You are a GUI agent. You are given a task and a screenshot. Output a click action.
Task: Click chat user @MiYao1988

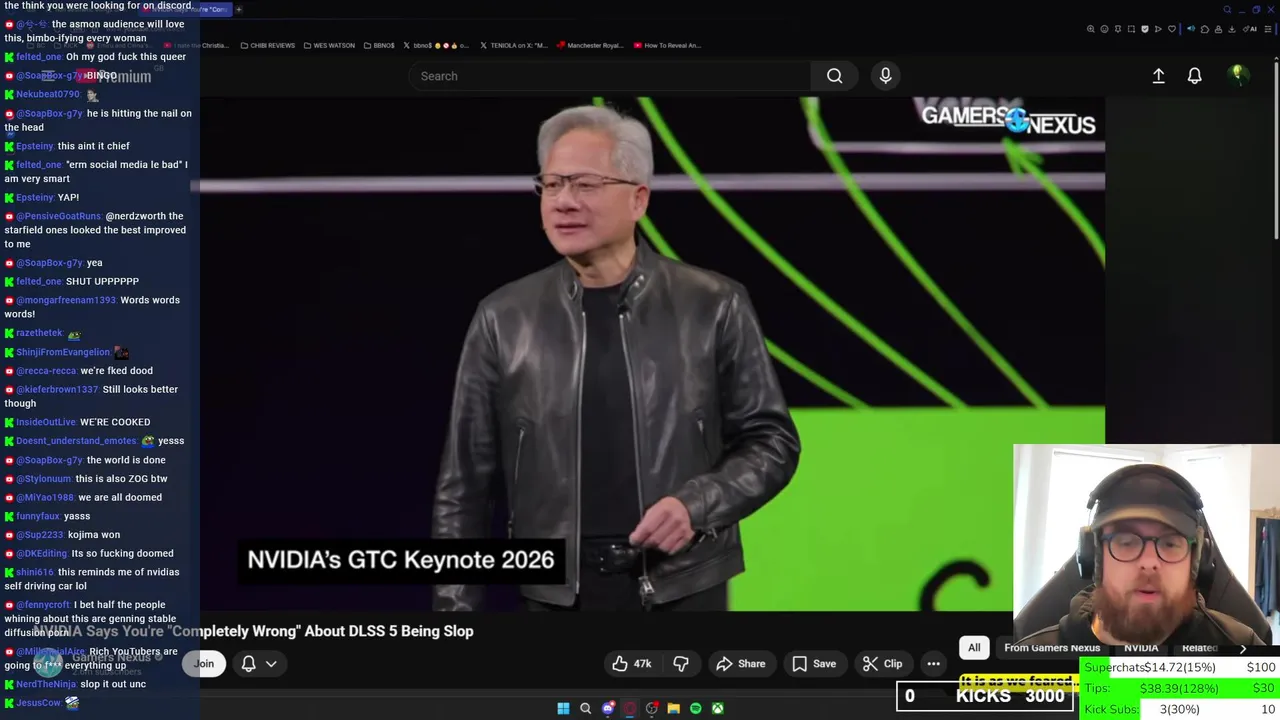[x=45, y=497]
